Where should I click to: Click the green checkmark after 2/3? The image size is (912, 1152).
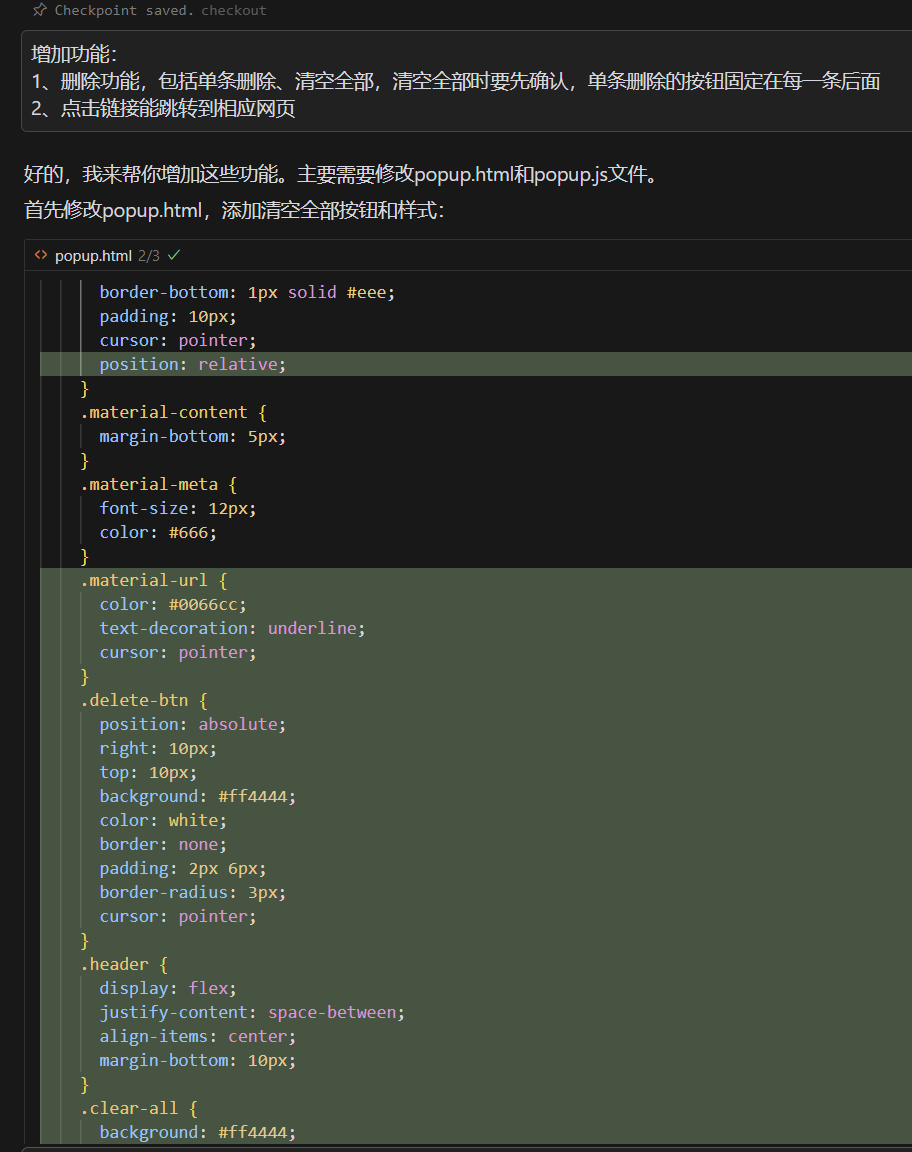click(174, 255)
